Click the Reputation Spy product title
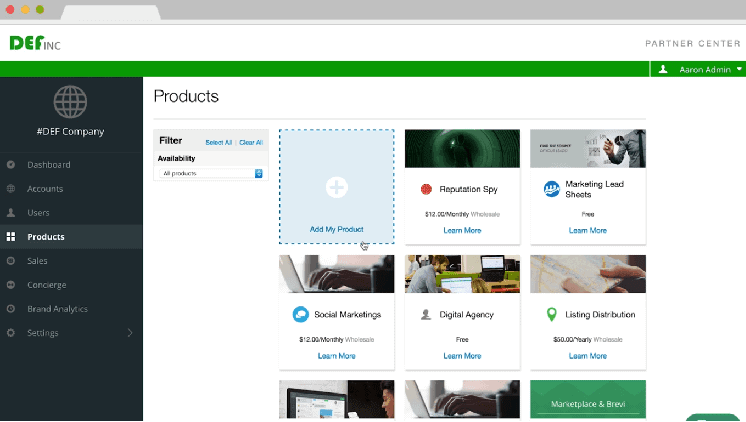Viewport: 746px width, 422px height. point(469,189)
